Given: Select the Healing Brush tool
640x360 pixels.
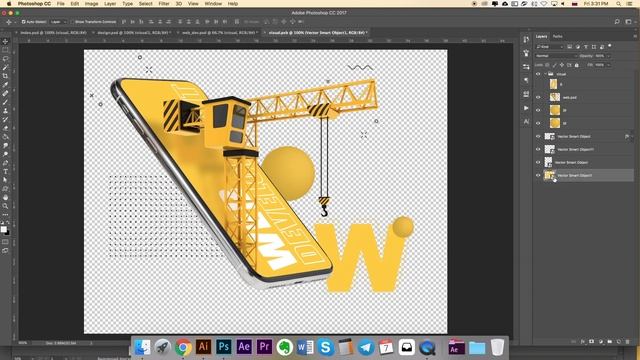Looking at the screenshot, I should 5,93.
